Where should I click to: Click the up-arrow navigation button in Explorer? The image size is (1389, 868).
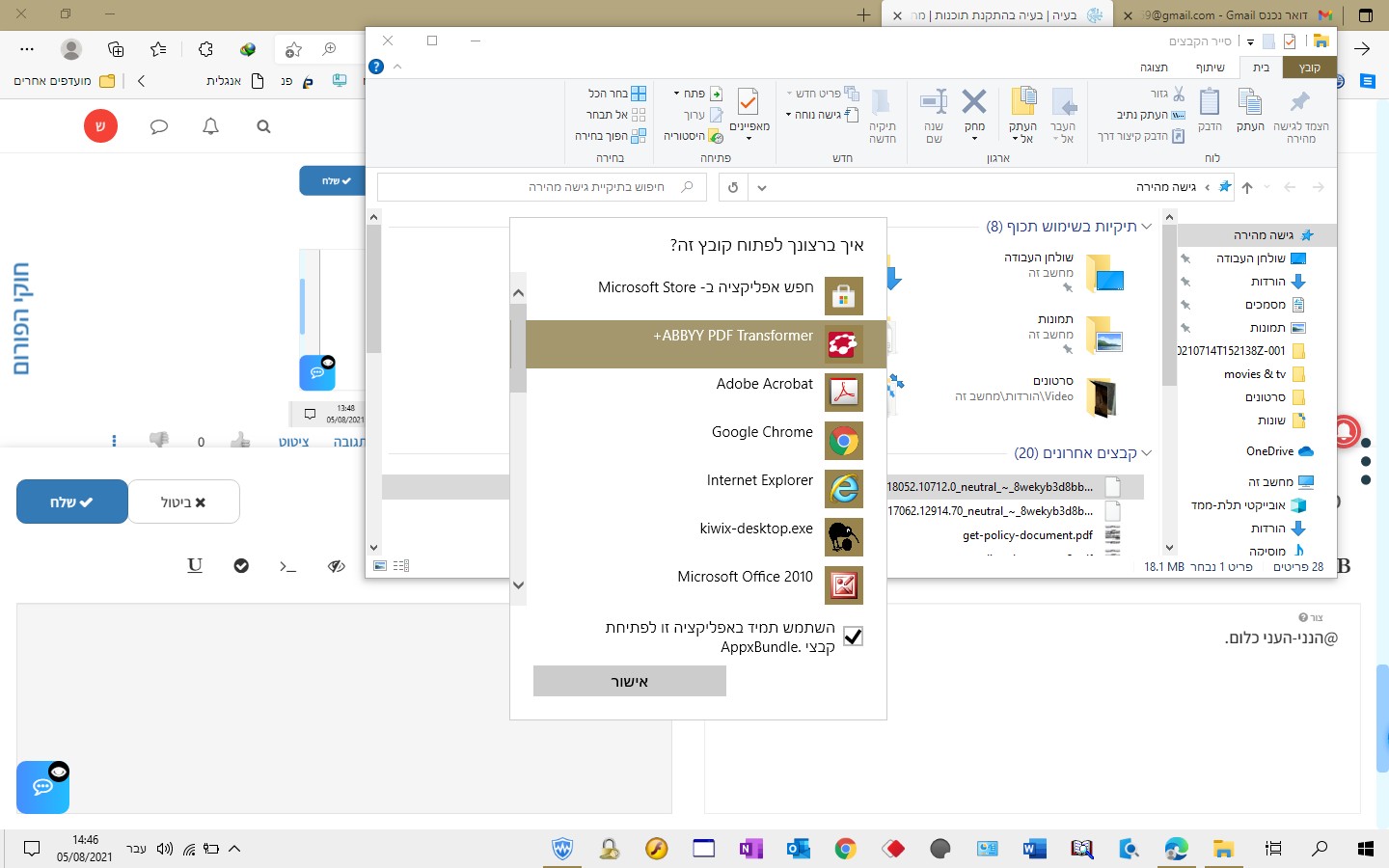(x=1246, y=187)
